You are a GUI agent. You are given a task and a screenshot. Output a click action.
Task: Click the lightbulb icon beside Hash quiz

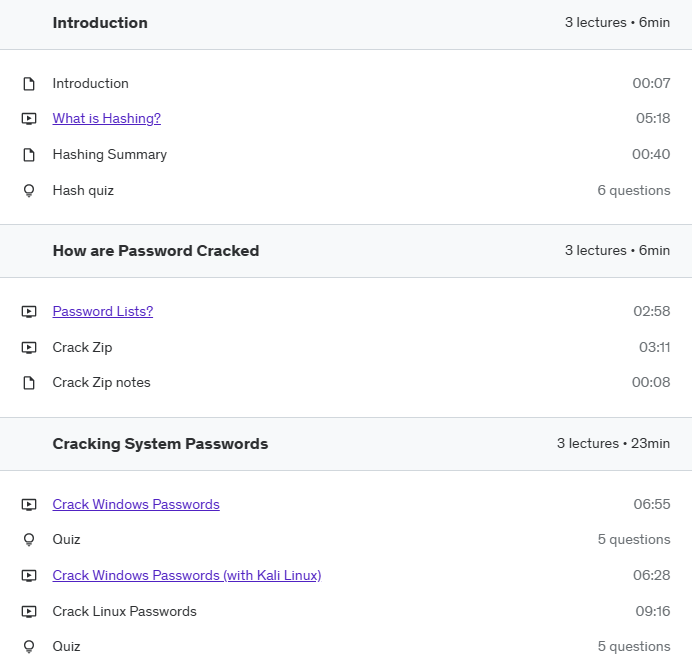29,191
